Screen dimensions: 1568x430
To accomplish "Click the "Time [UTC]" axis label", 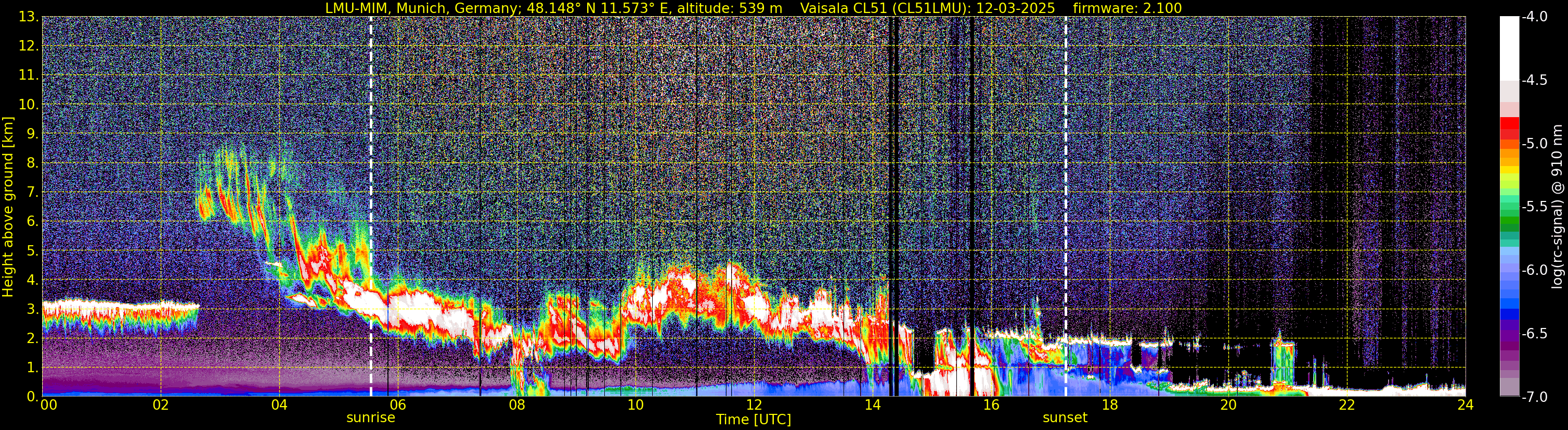I will [x=754, y=420].
